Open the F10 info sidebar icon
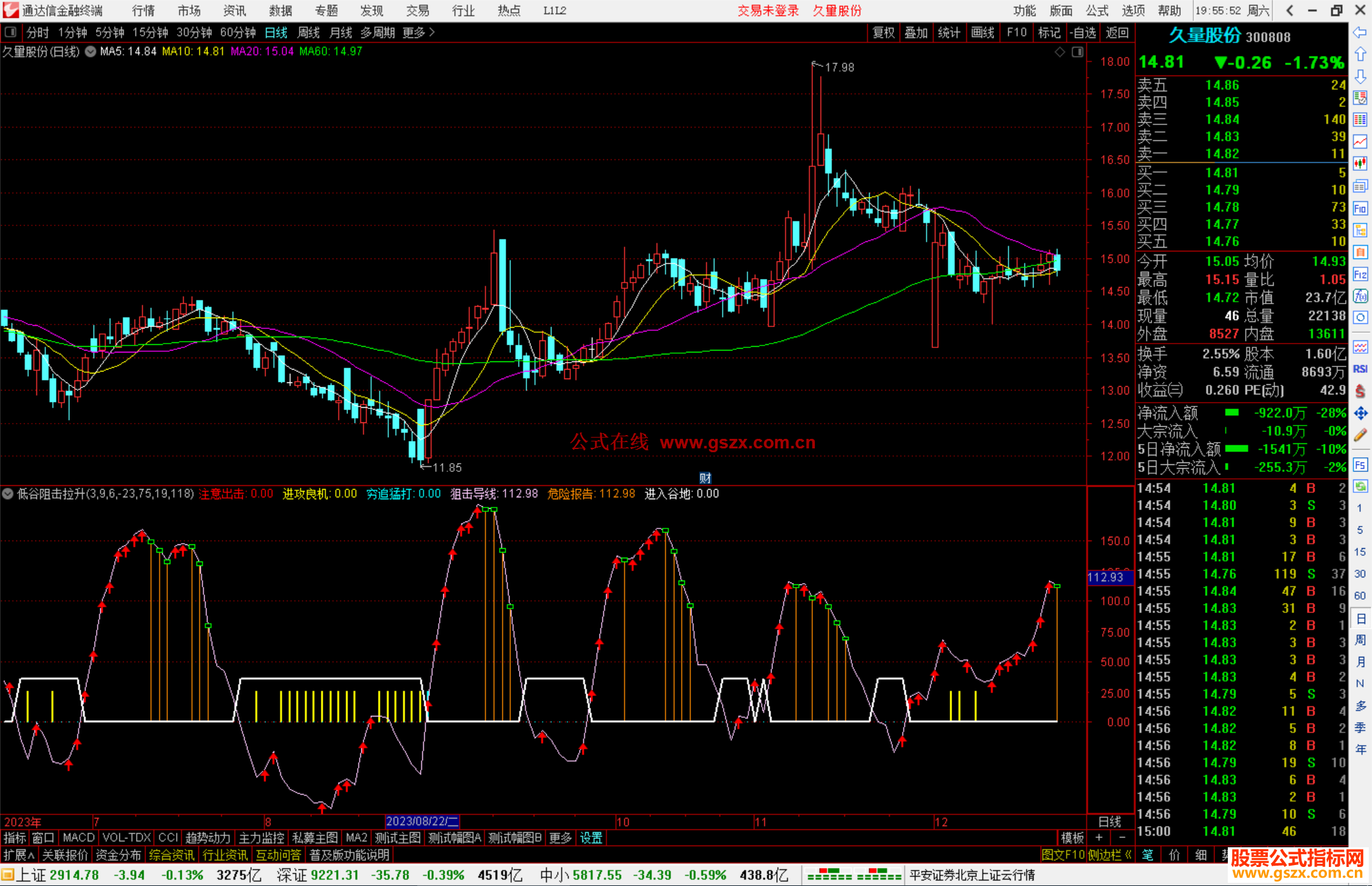Viewport: 1372px width, 886px height. pos(1360,208)
